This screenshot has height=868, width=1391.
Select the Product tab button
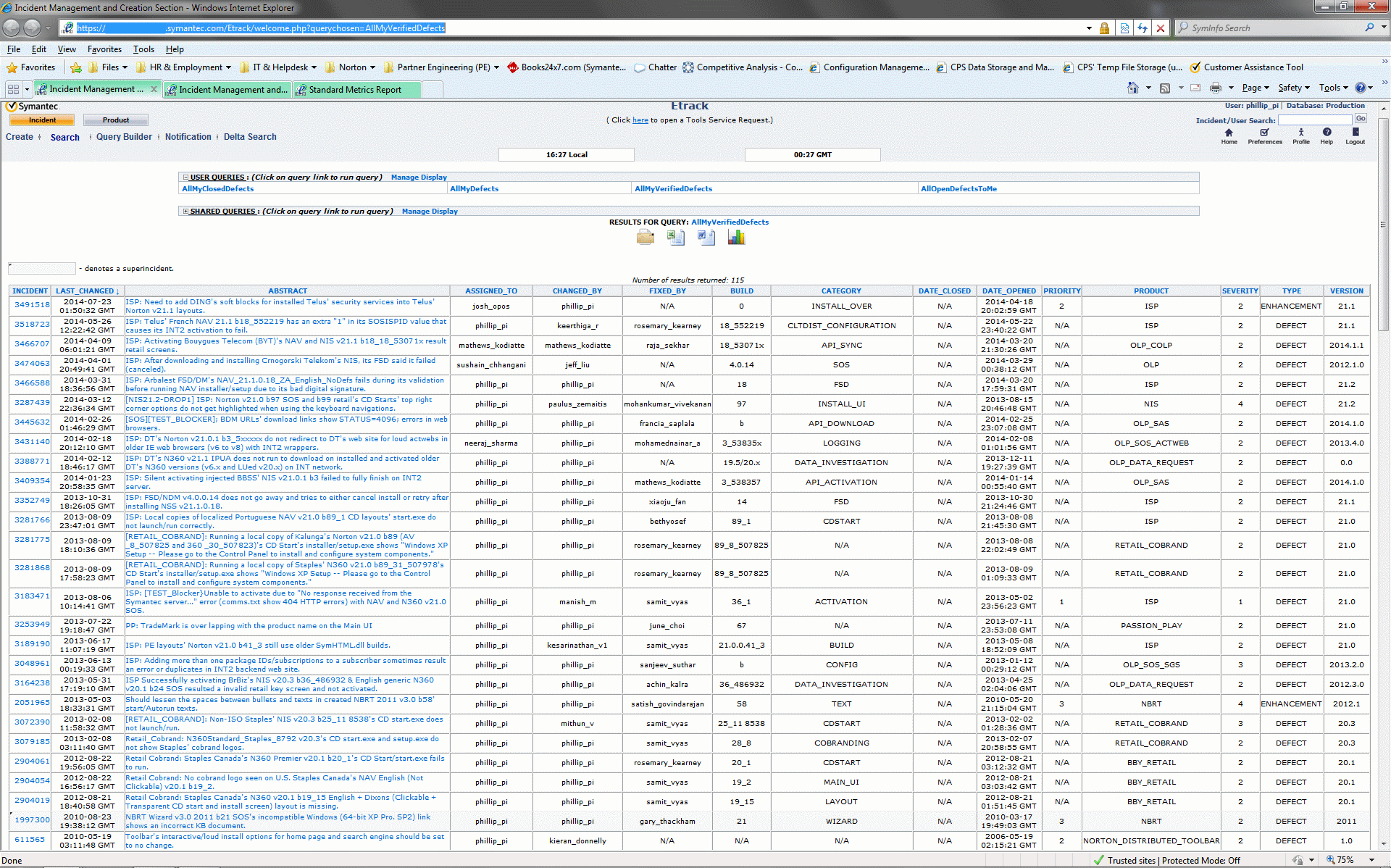click(x=116, y=120)
